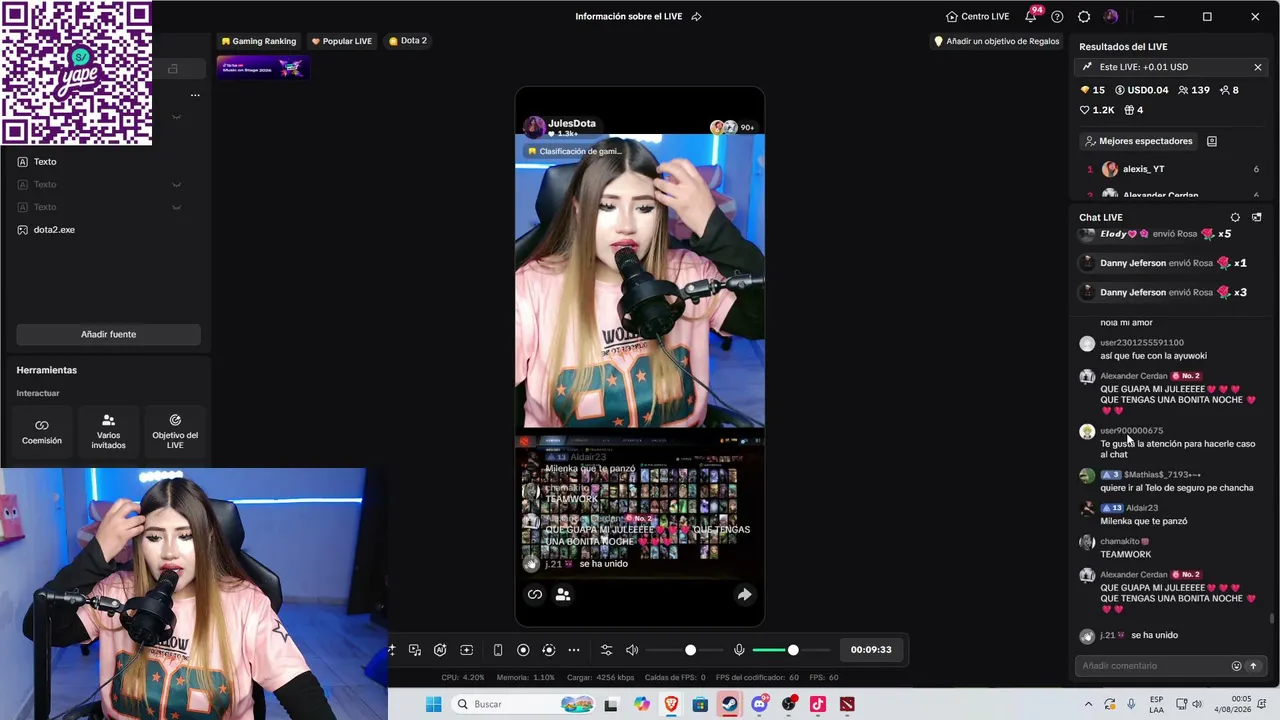Open the emoji picker in comment box
This screenshot has height=720, width=1280.
[1236, 666]
